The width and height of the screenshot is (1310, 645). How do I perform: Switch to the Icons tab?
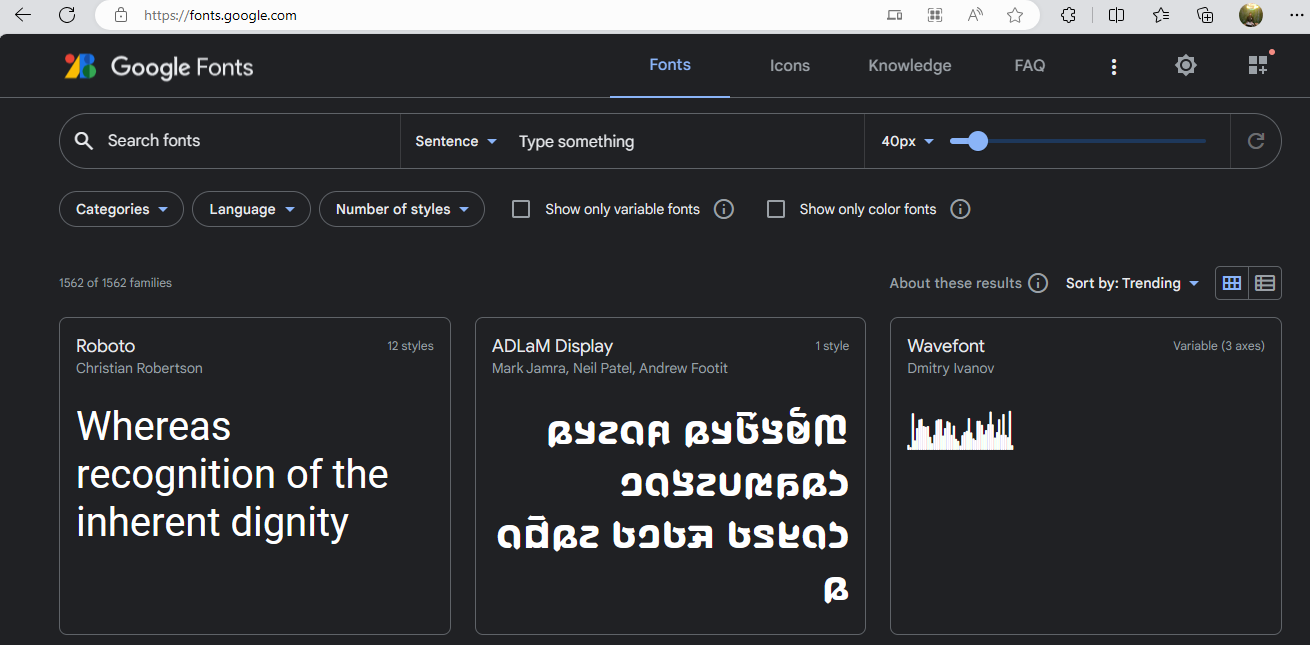tap(790, 66)
